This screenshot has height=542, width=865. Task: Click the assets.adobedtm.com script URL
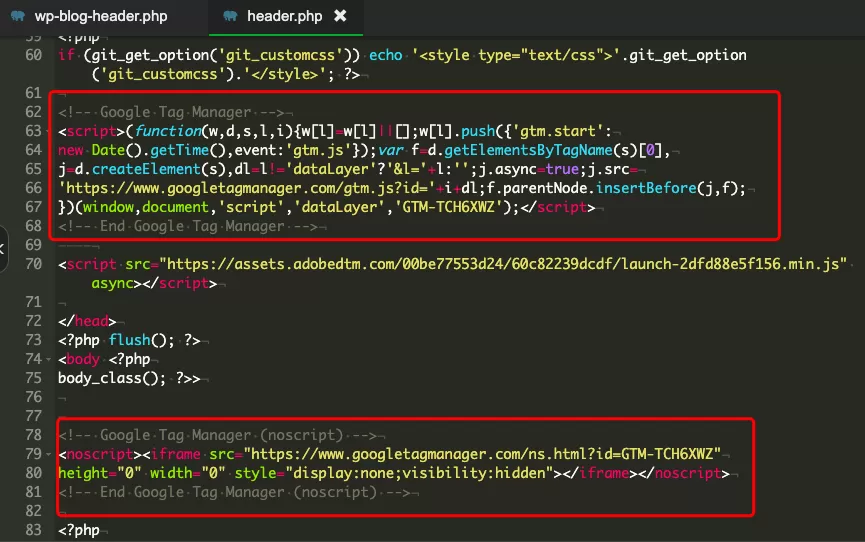click(503, 264)
